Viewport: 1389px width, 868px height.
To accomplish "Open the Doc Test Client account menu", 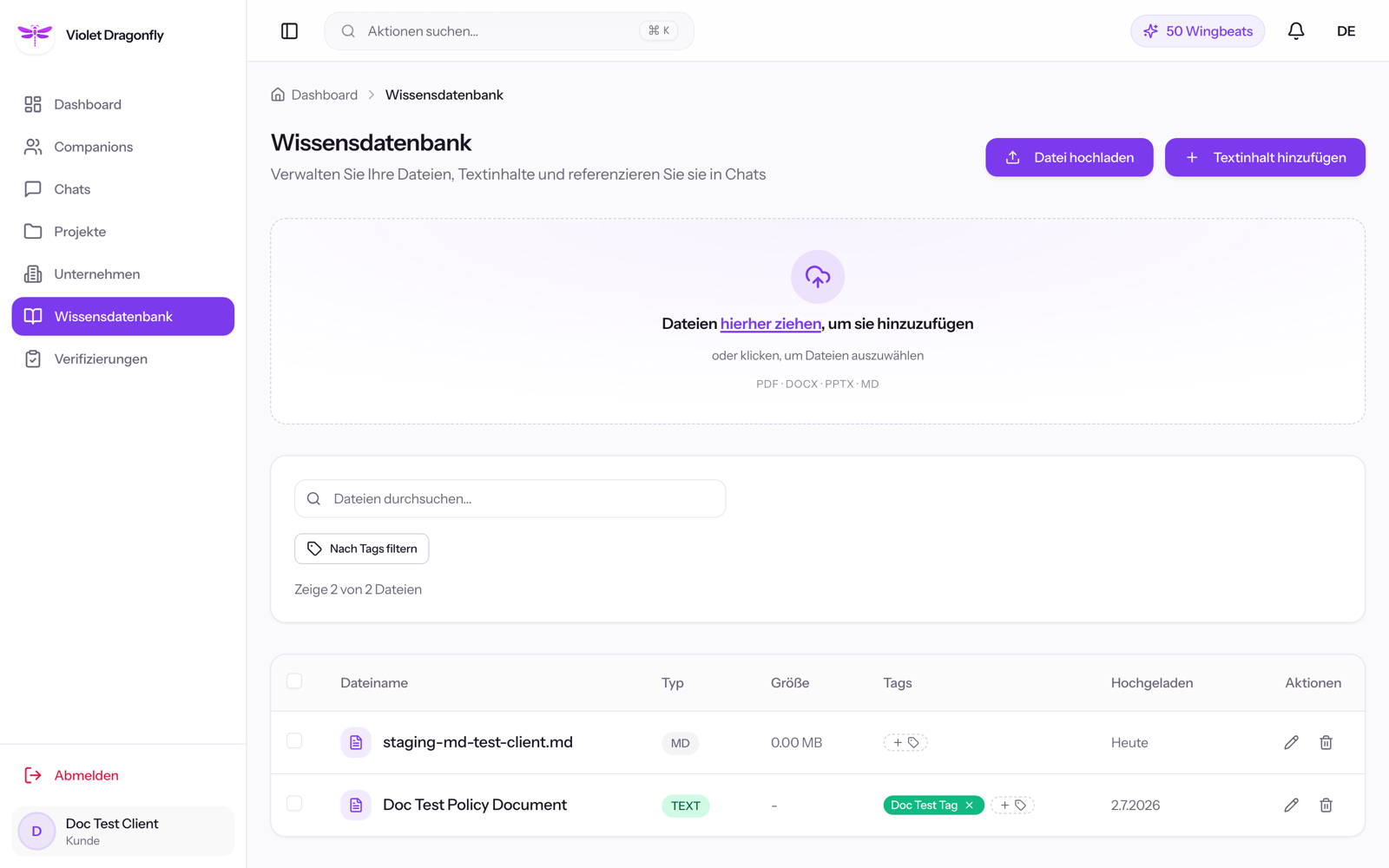I will click(x=123, y=832).
